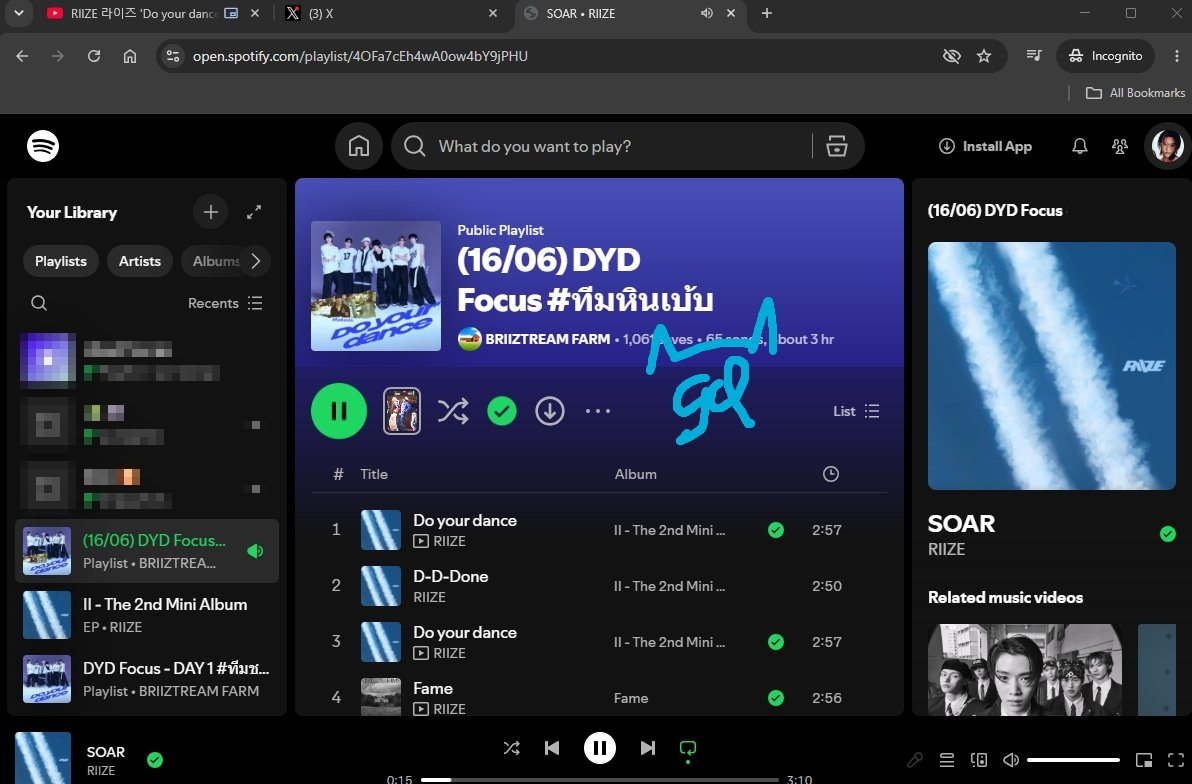
Task: Click the Spotify logo
Action: coord(43,146)
